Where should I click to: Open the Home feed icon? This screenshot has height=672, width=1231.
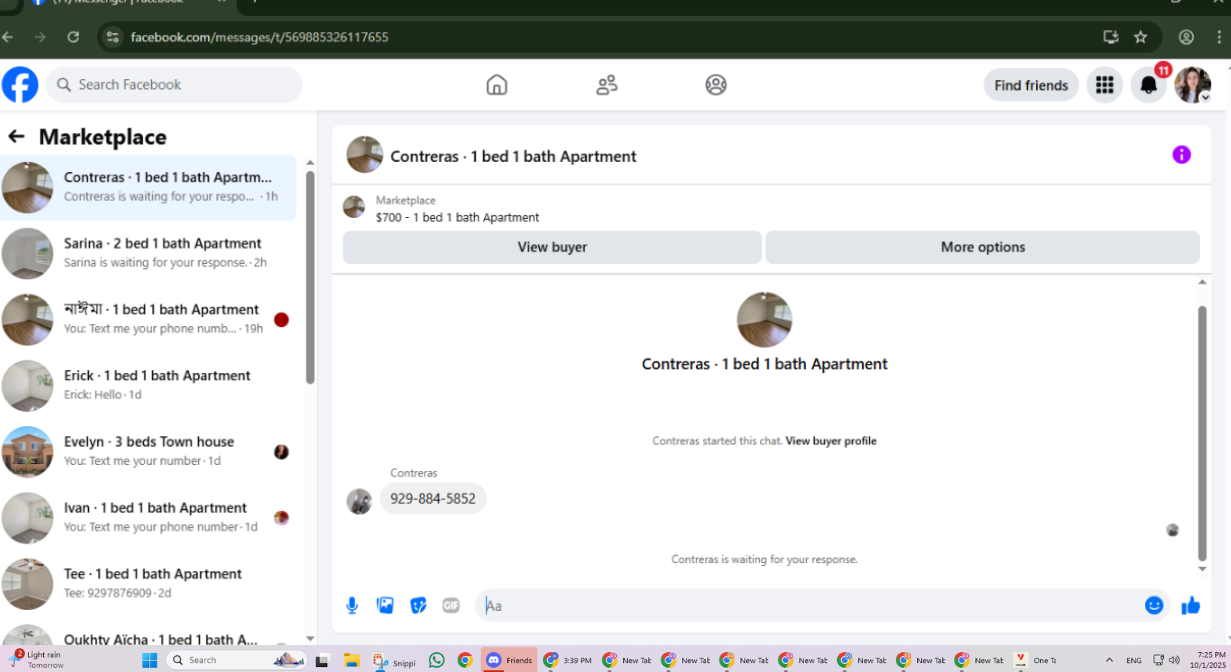pyautogui.click(x=497, y=85)
